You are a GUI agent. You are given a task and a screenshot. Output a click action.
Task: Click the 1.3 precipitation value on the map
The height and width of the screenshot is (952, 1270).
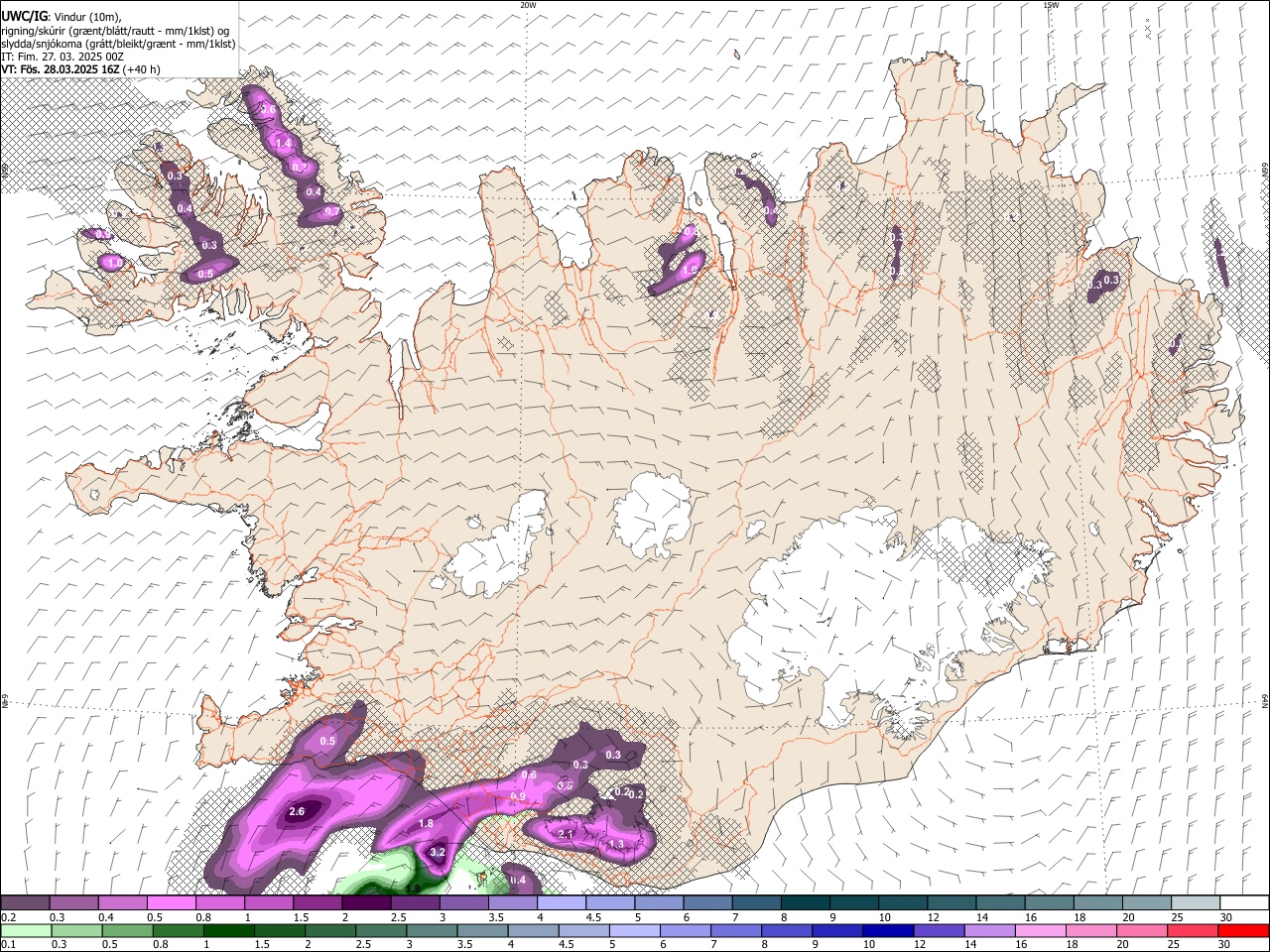tap(616, 844)
